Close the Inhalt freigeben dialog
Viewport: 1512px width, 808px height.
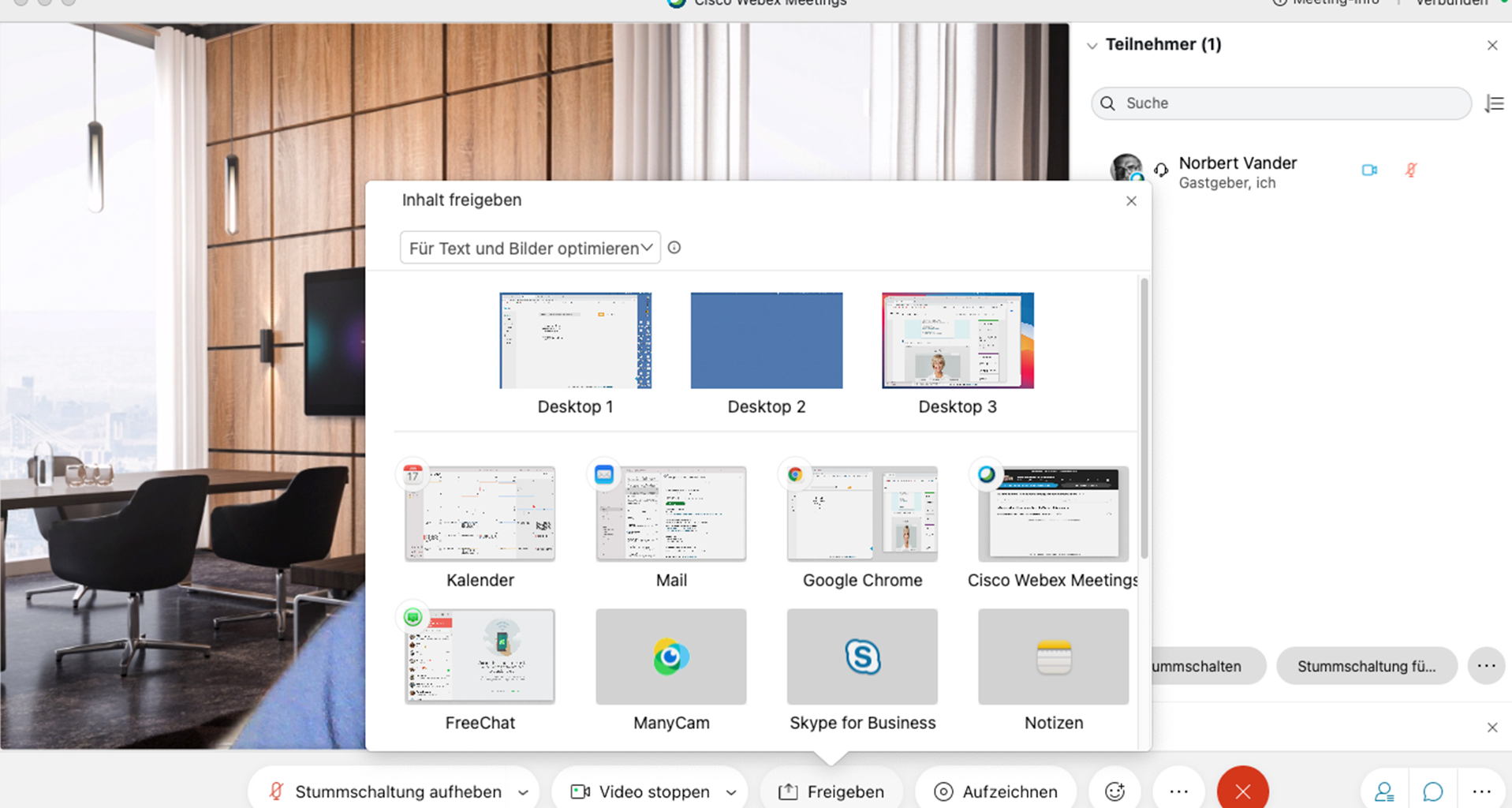point(1131,200)
